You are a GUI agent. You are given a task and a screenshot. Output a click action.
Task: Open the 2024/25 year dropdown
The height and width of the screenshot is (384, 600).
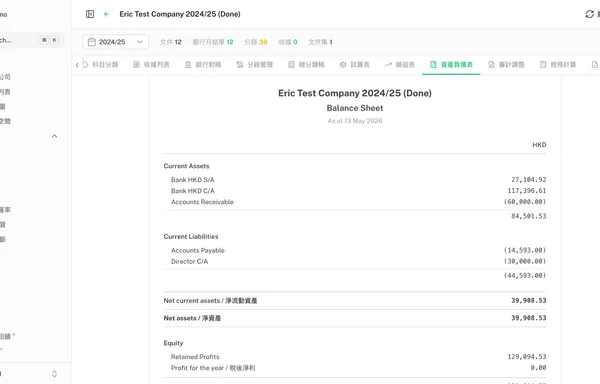(116, 42)
